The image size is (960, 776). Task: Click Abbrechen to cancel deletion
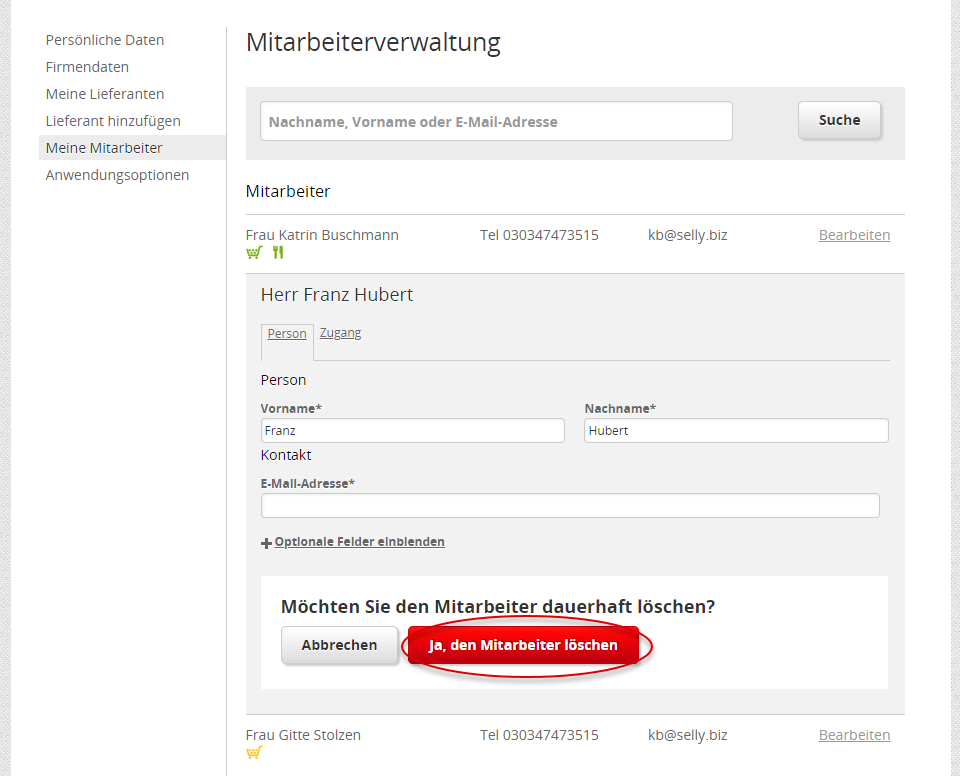(339, 645)
